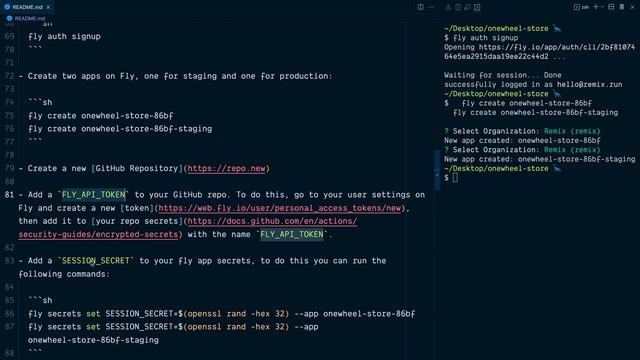Click the first FLY_API_TOKEN code span on line 81
640x360 pixels.
point(93,195)
